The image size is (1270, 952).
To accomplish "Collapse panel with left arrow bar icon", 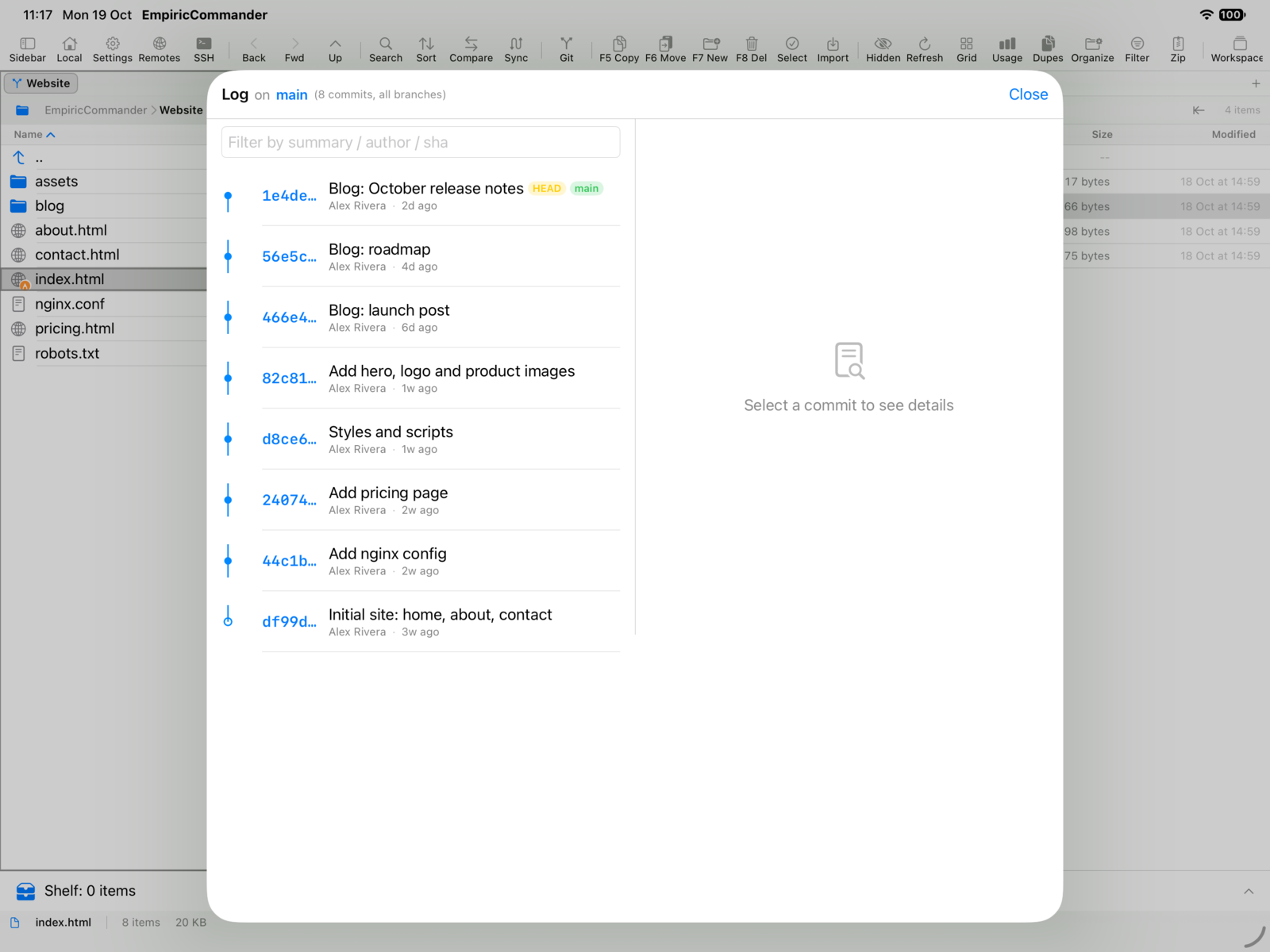I will [1199, 110].
